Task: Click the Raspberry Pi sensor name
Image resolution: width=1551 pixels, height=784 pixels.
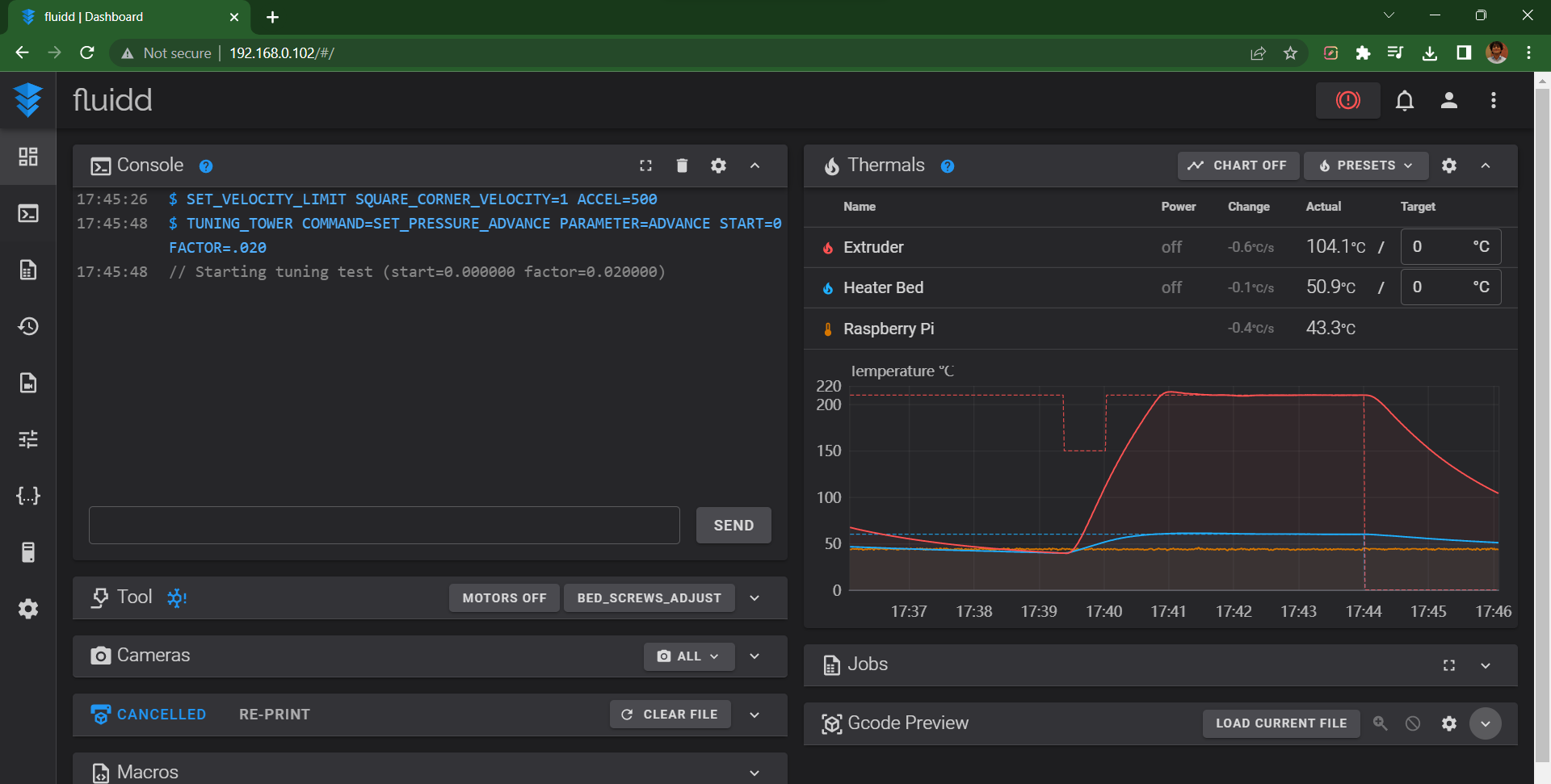Action: 889,329
